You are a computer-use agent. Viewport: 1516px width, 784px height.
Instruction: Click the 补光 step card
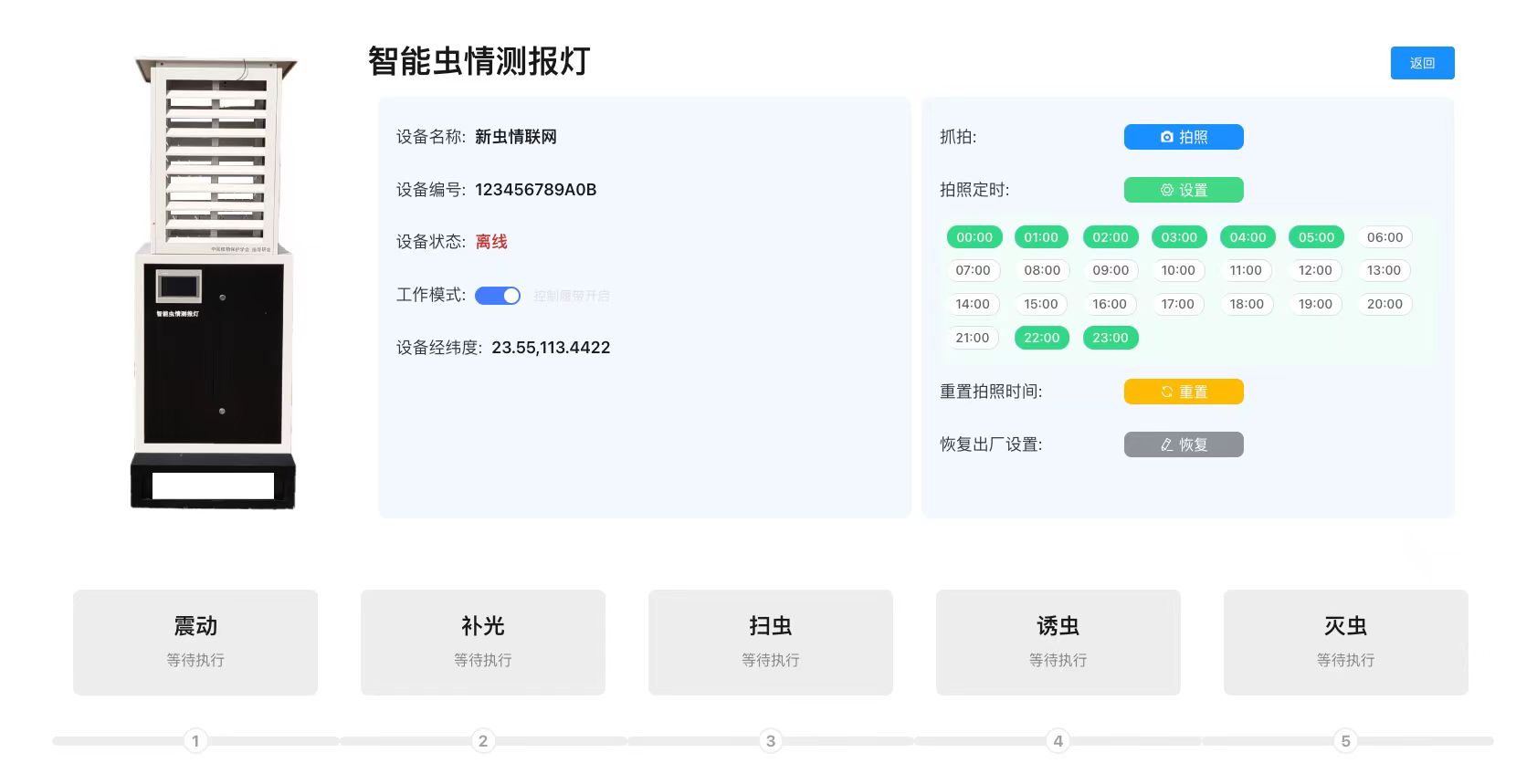[483, 643]
